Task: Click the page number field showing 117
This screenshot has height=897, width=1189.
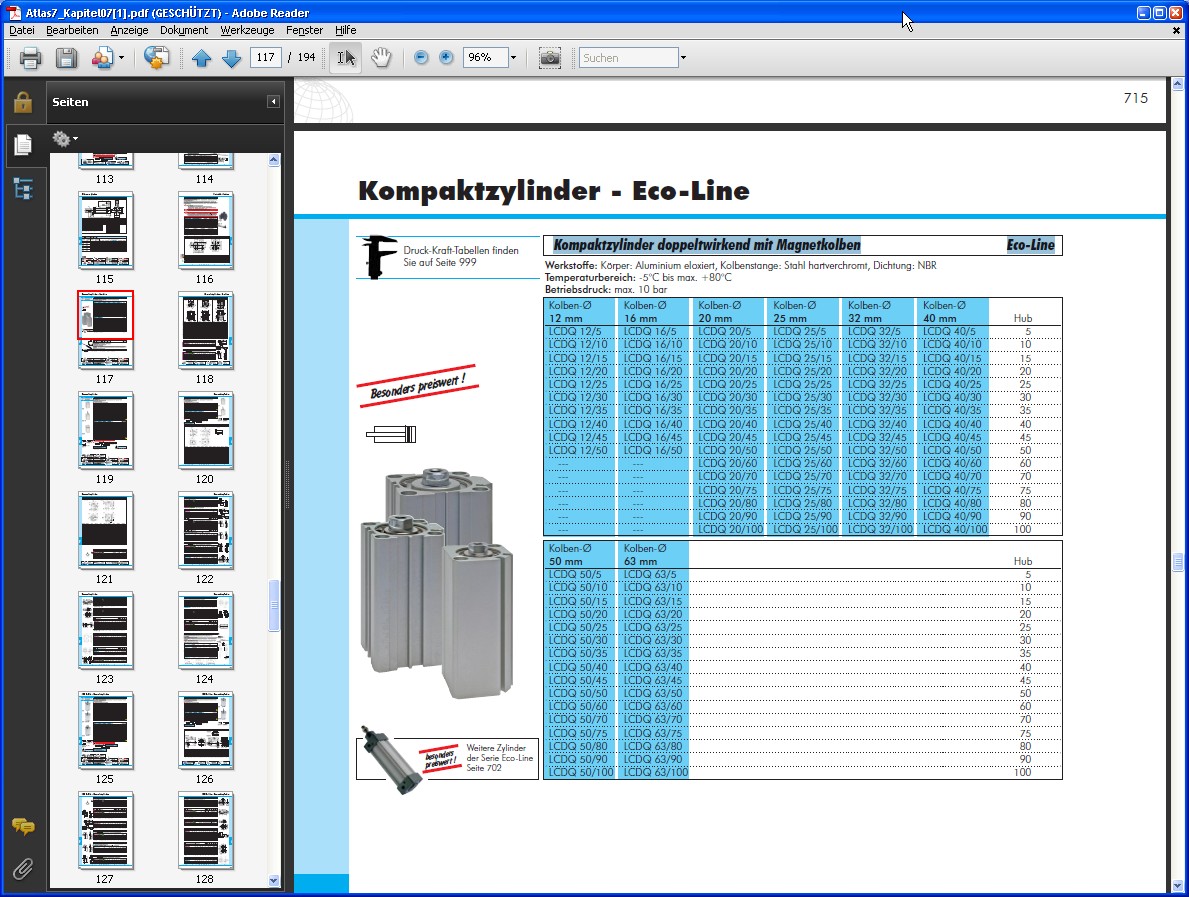Action: click(x=265, y=57)
